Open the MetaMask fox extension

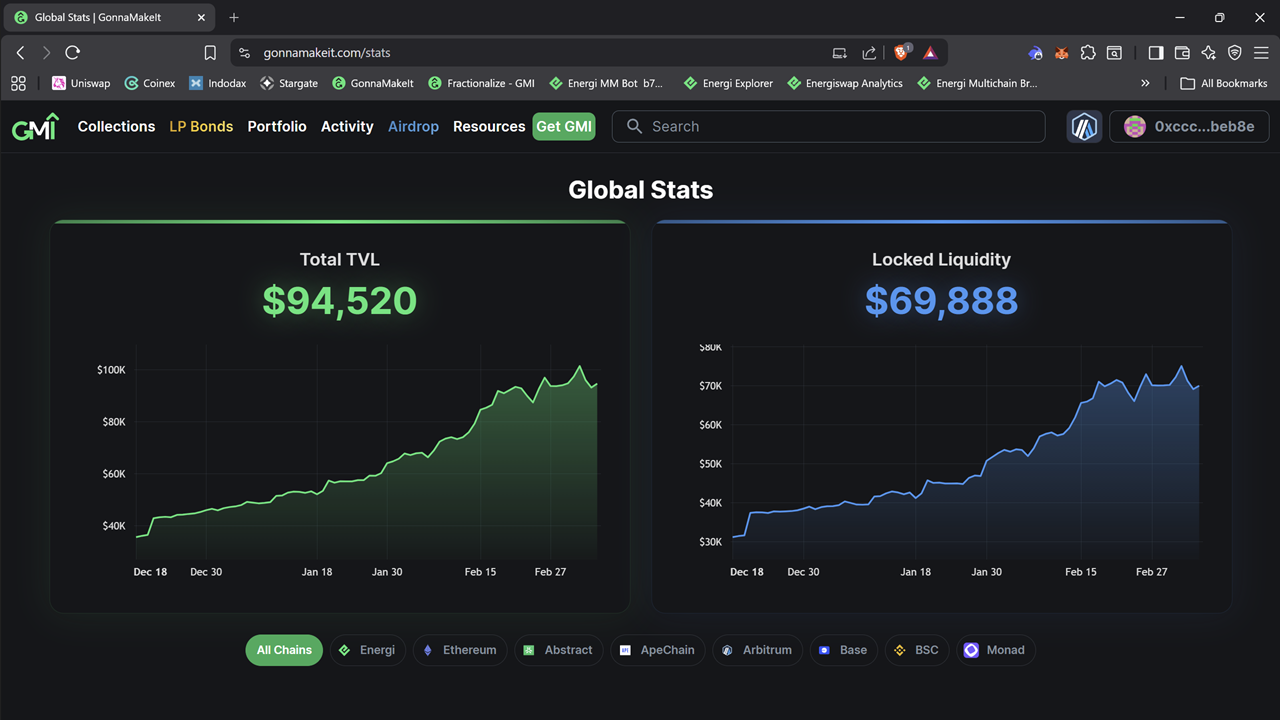pyautogui.click(x=1062, y=53)
